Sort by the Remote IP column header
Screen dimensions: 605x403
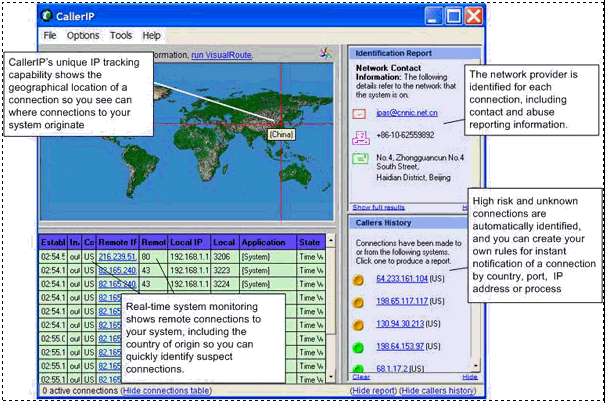click(x=118, y=242)
